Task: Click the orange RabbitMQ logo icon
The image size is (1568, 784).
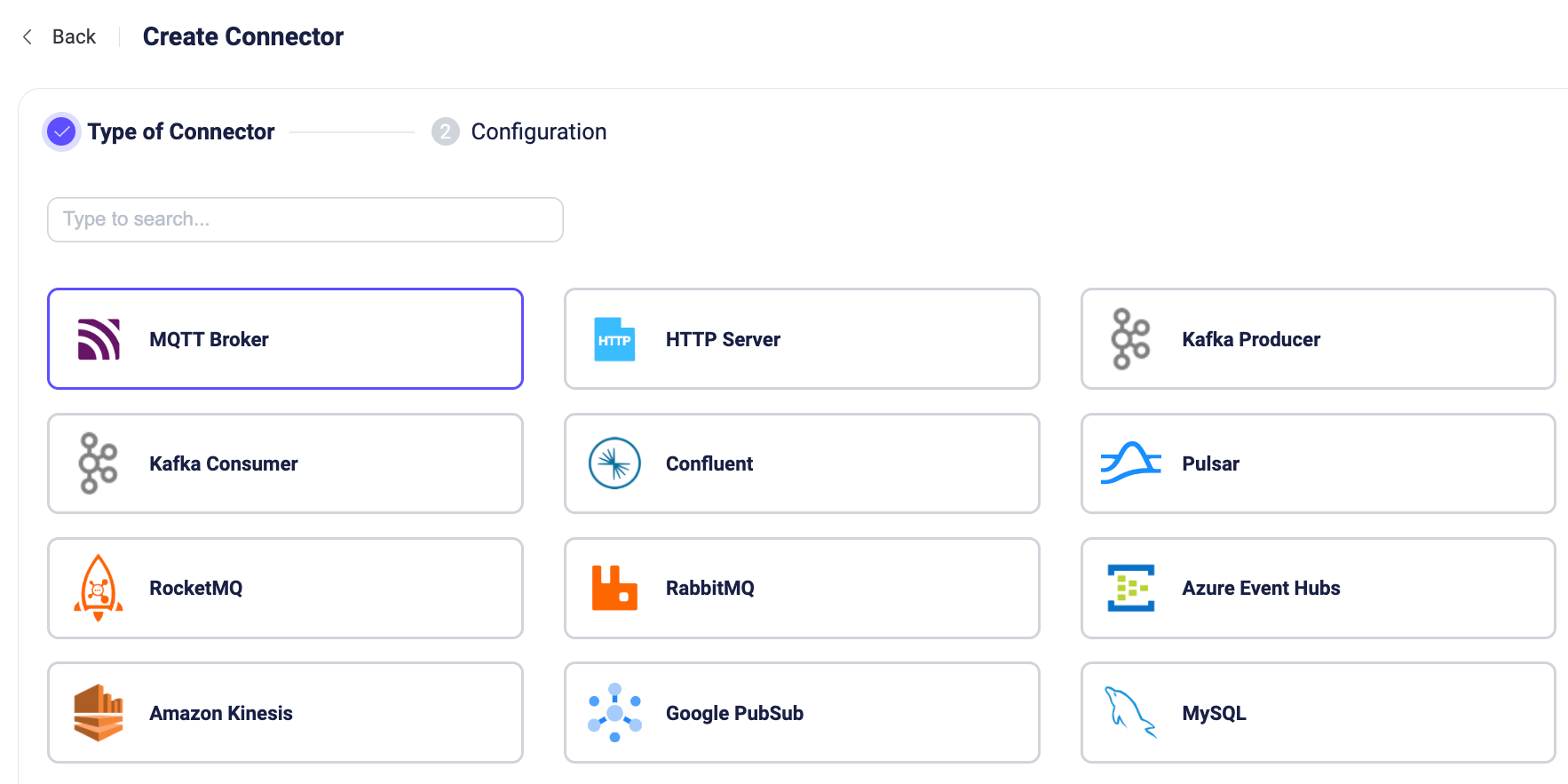Action: [x=614, y=588]
